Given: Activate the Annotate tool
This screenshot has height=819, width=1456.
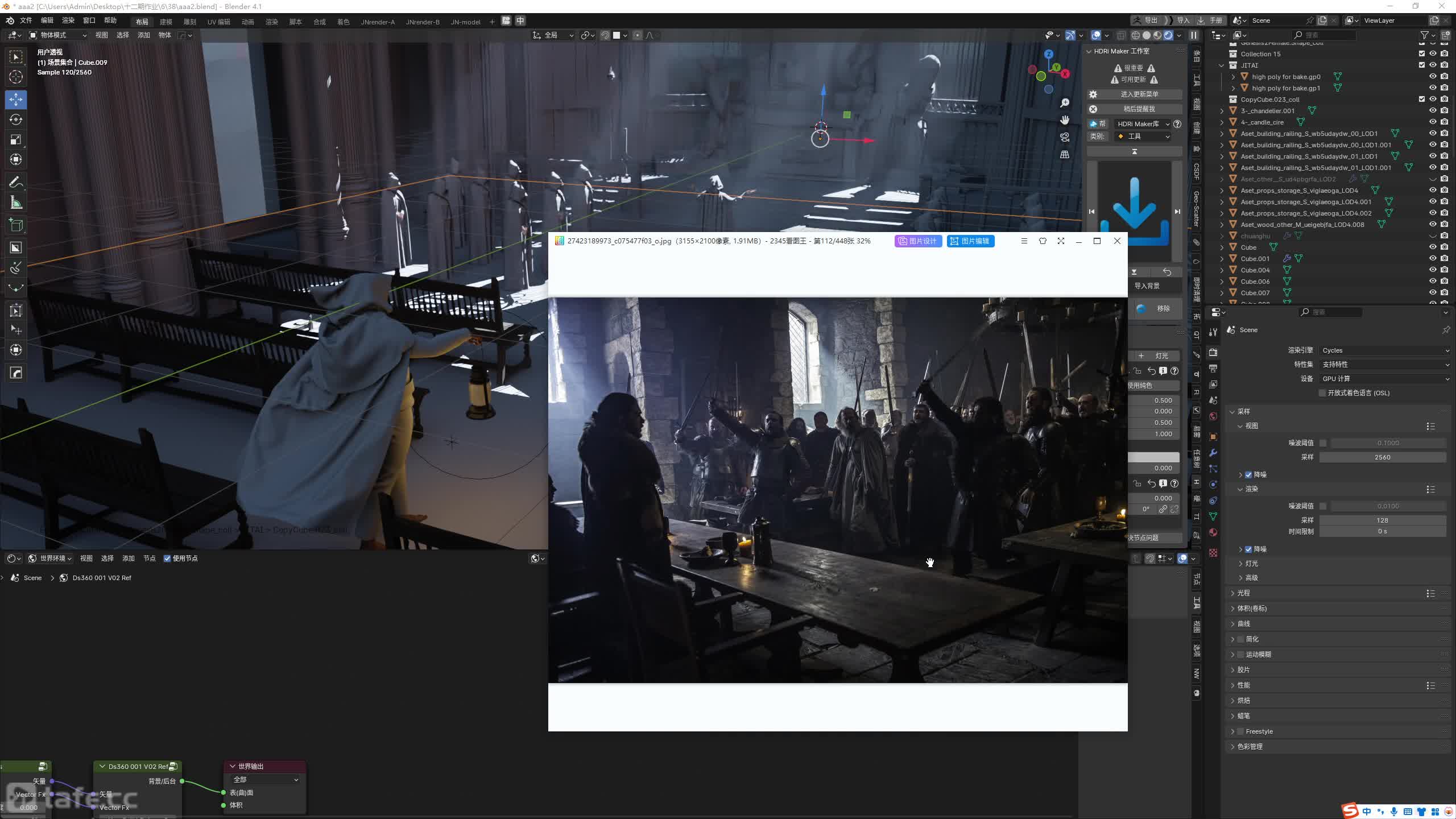Looking at the screenshot, I should pyautogui.click(x=16, y=183).
